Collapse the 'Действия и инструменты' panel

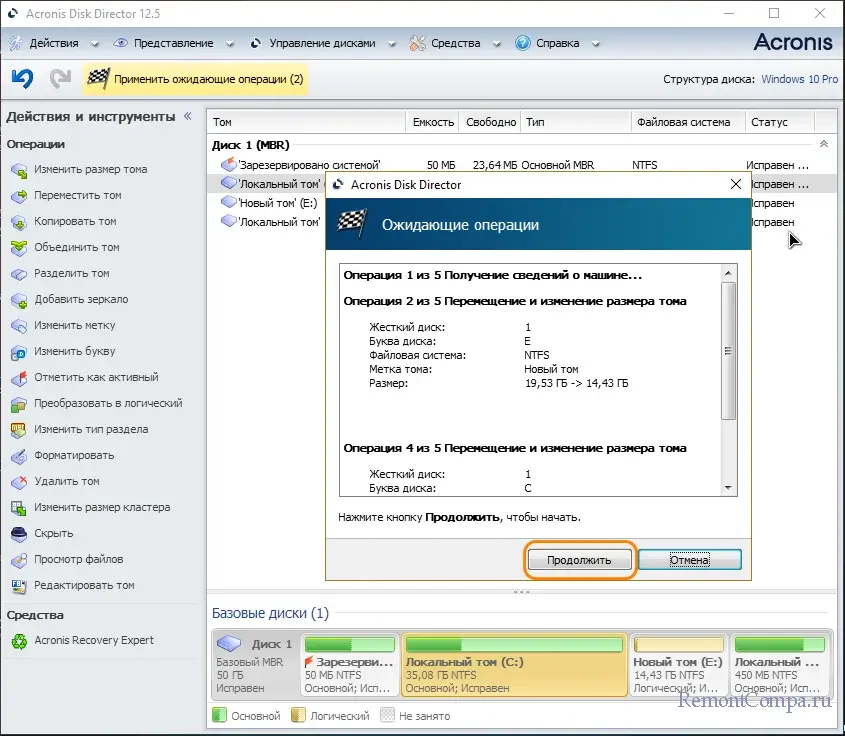187,117
